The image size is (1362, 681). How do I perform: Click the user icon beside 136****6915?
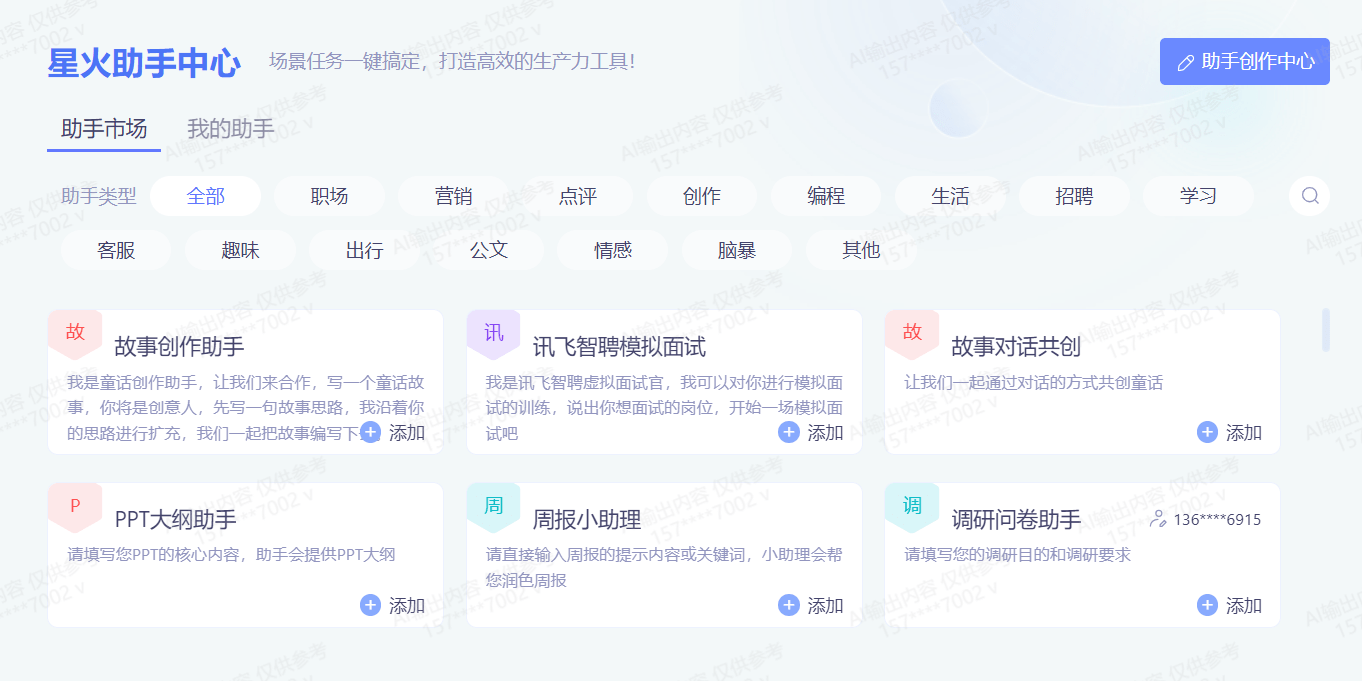[1158, 519]
